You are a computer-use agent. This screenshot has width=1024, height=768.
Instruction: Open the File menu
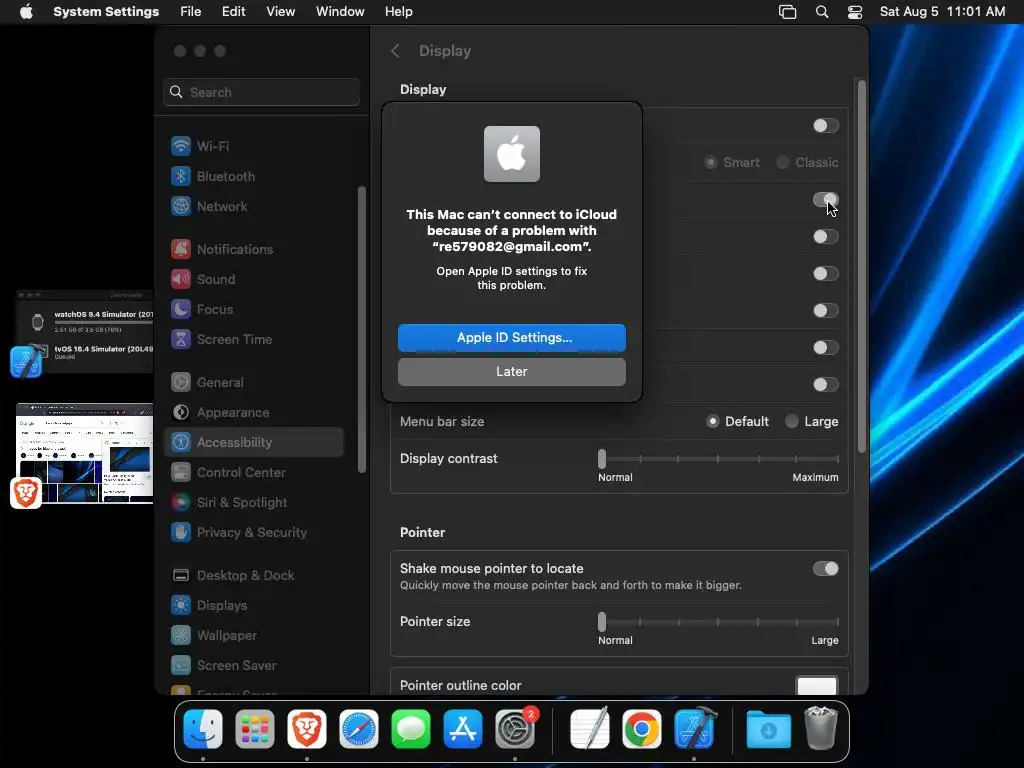click(x=191, y=12)
